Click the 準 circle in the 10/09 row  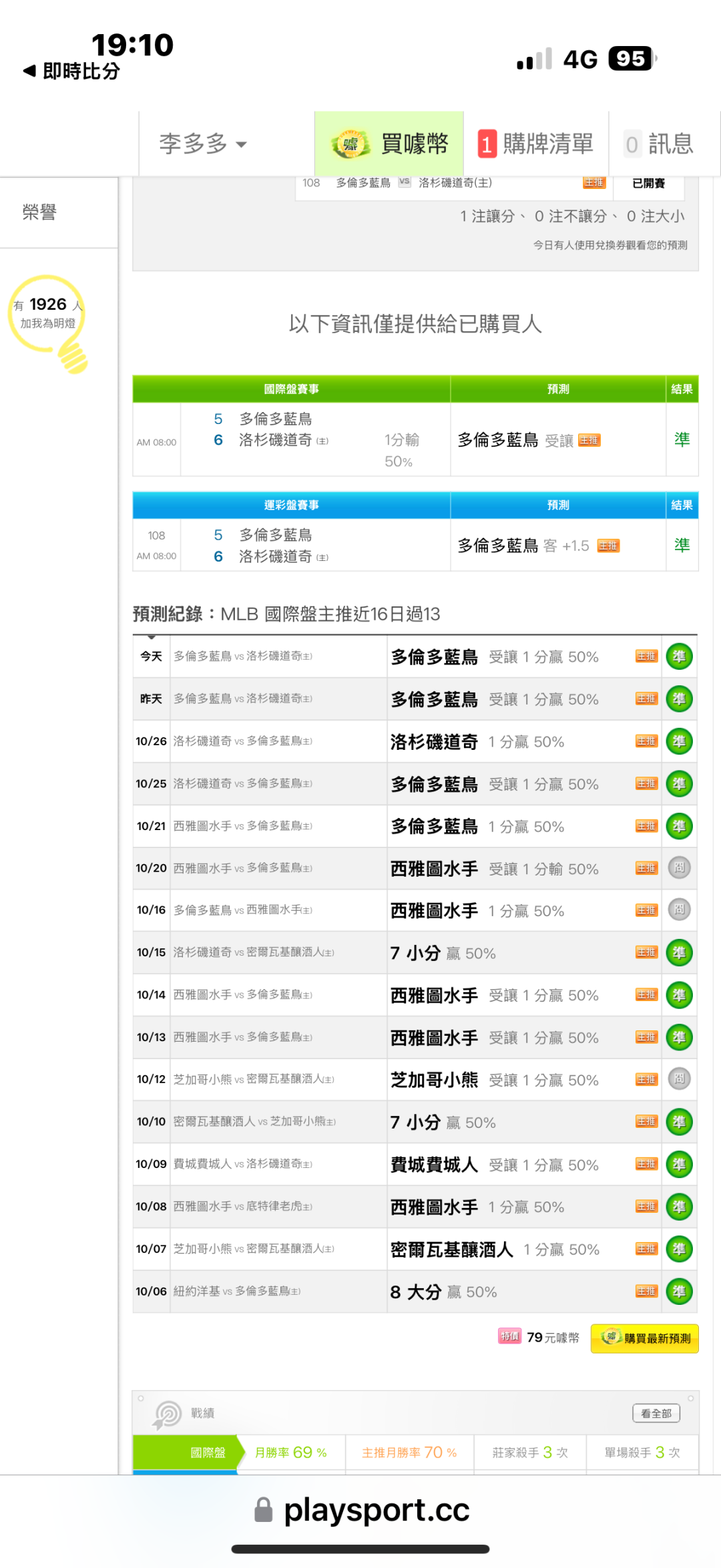(679, 1165)
